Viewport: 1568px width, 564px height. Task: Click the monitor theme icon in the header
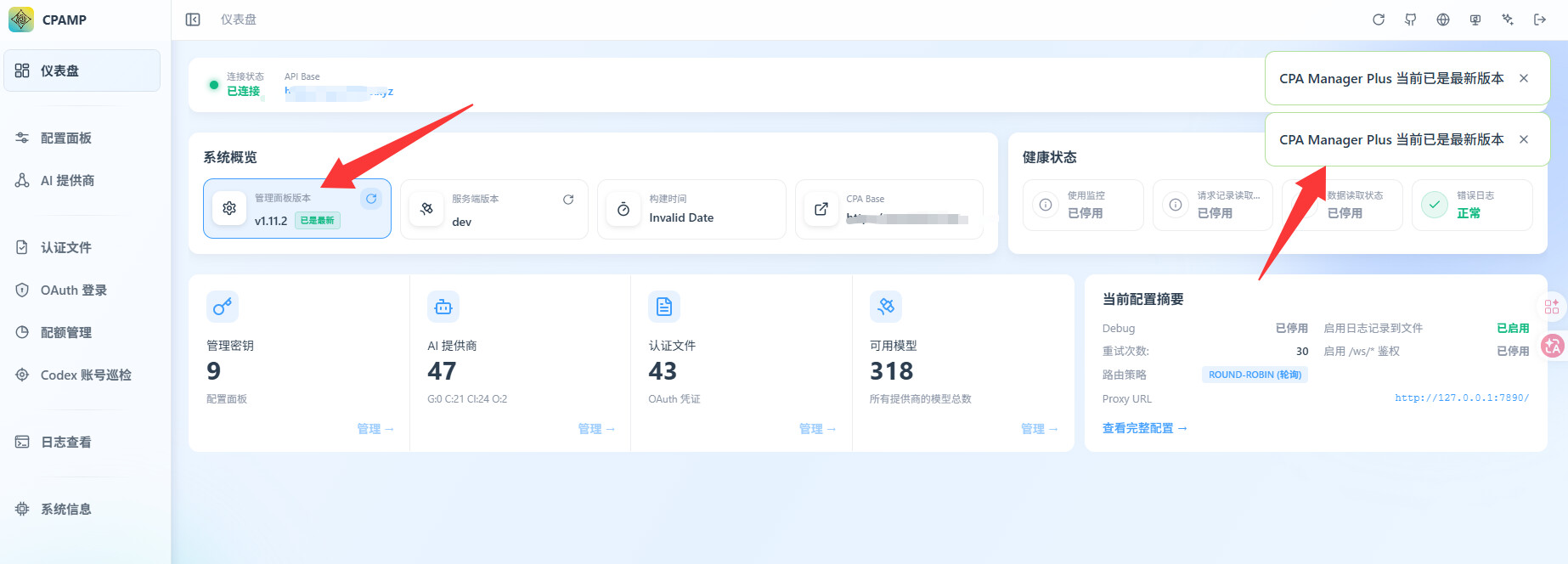pos(1475,20)
